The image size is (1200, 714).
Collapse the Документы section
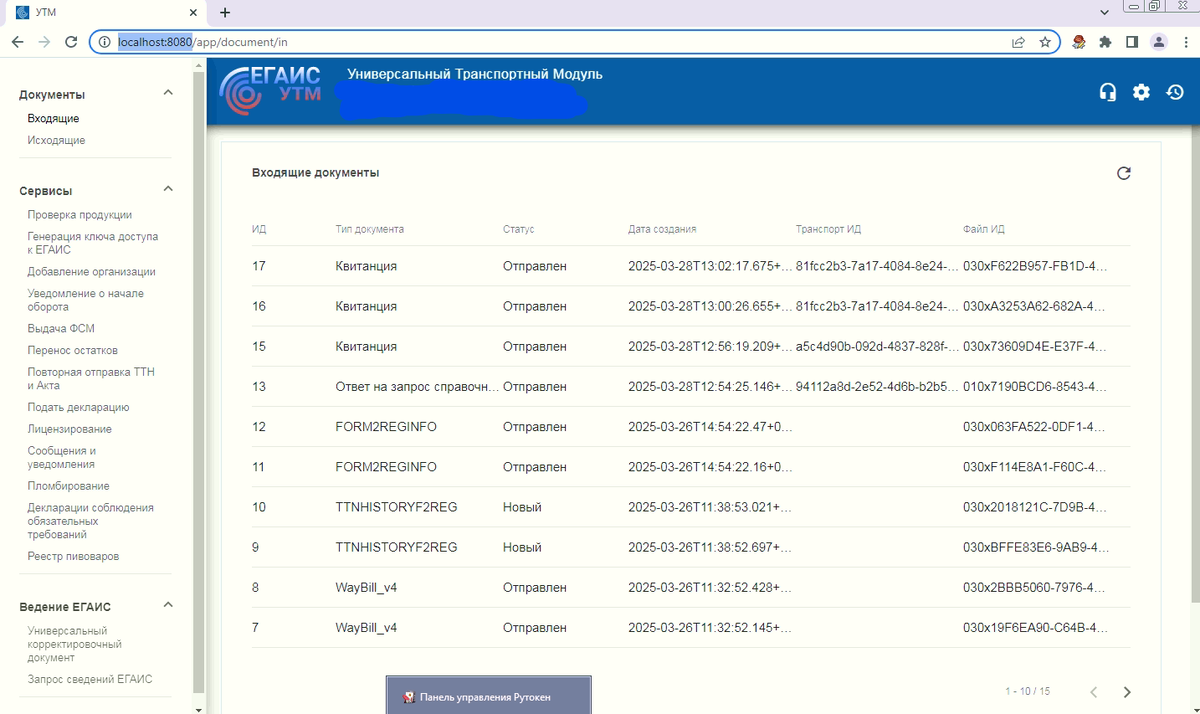click(x=168, y=93)
